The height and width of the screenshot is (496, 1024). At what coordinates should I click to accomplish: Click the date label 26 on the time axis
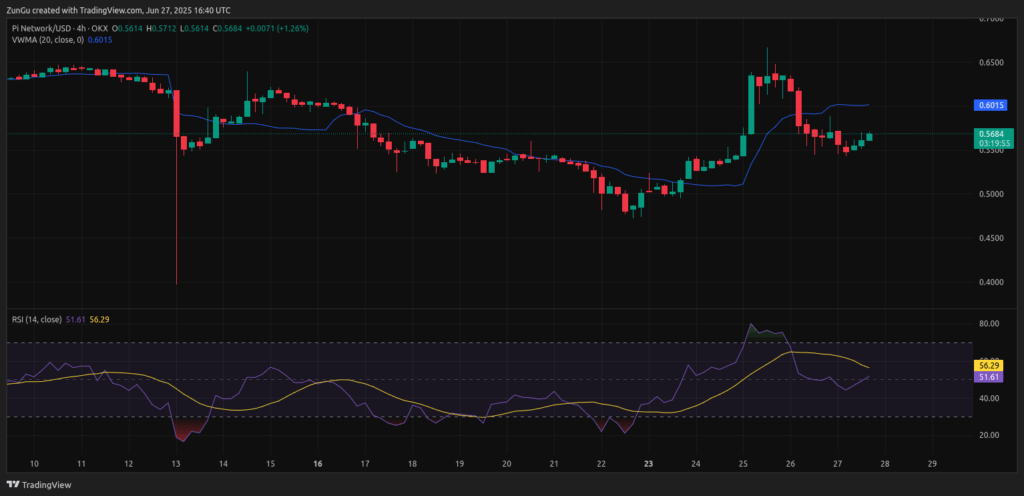[790, 463]
